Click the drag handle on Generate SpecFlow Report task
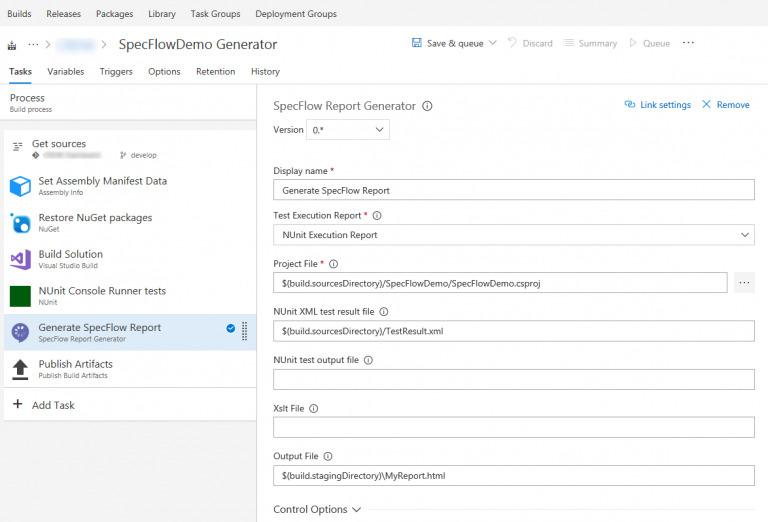The height and width of the screenshot is (522, 768). 244,332
